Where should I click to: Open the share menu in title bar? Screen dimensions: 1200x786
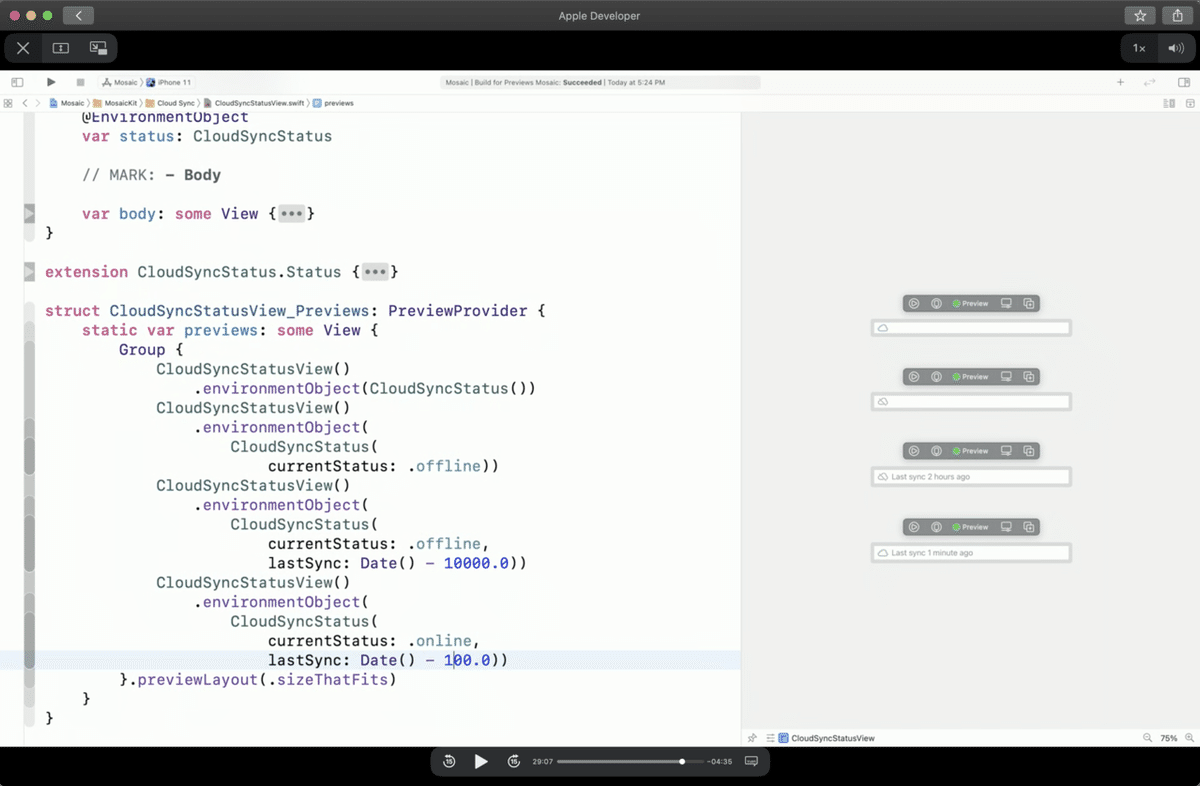click(x=1177, y=15)
